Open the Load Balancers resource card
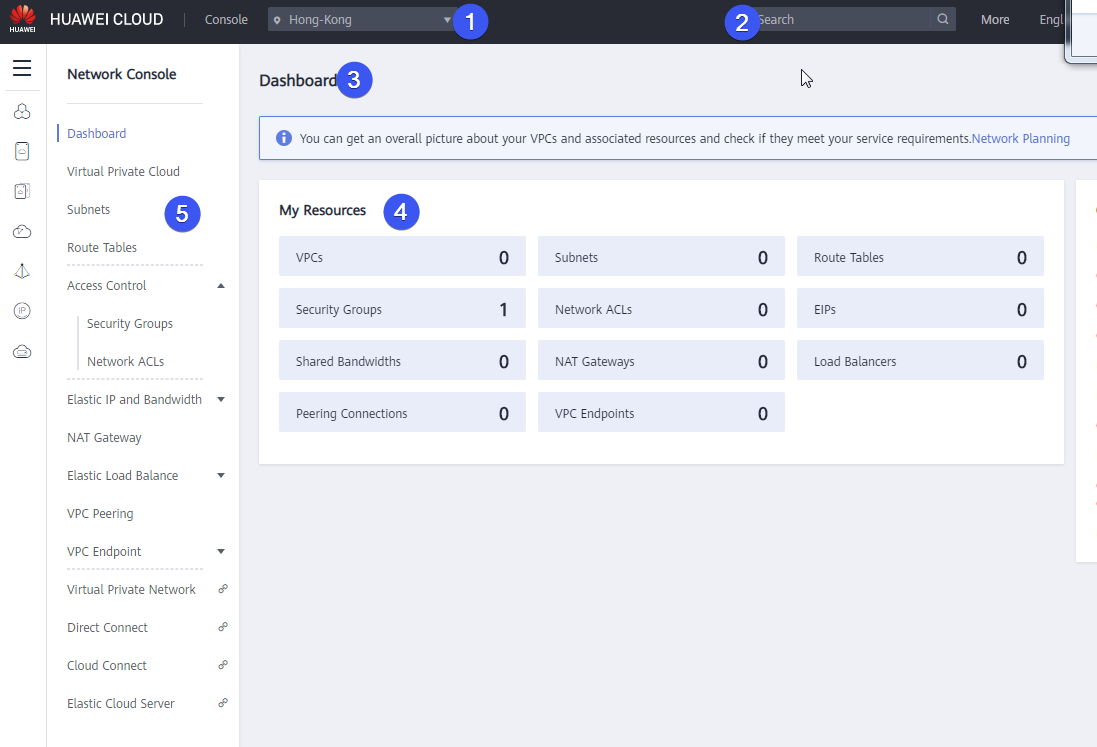Screen dimensions: 1097x747 [x=920, y=360]
